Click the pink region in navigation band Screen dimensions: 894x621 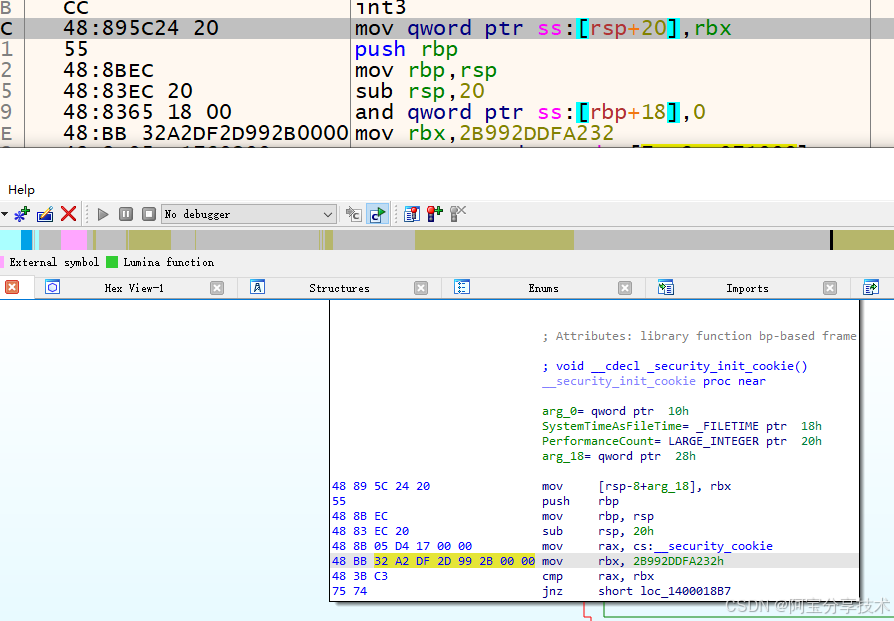point(74,240)
